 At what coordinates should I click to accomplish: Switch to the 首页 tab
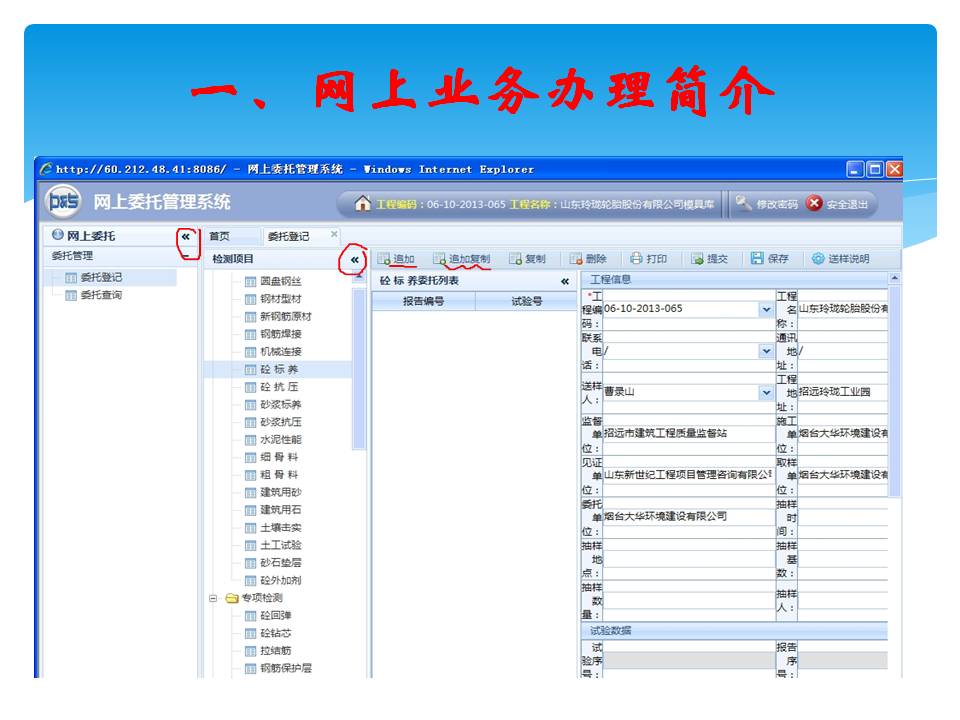point(219,236)
